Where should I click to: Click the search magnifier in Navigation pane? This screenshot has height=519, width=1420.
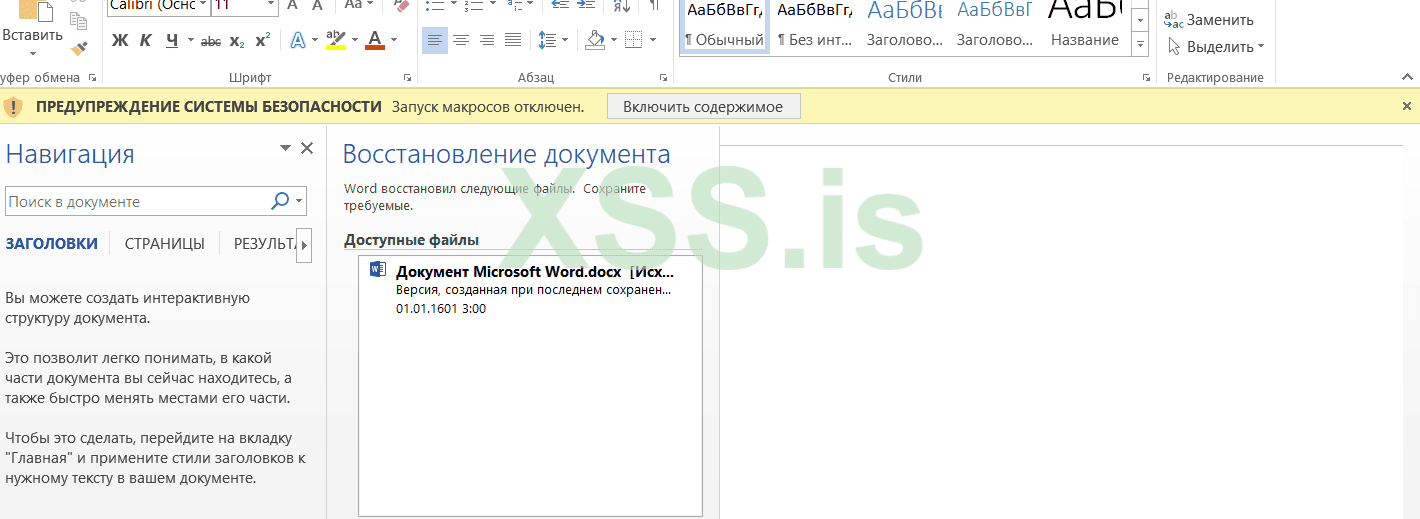point(281,201)
